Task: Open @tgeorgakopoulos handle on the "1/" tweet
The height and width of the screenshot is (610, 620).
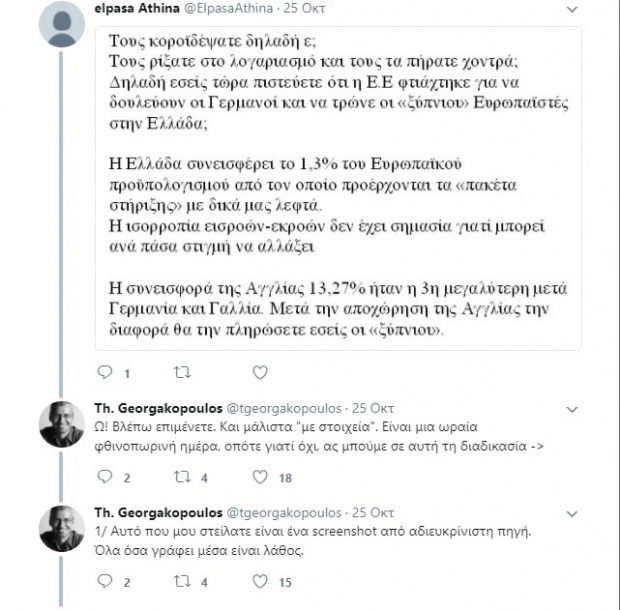Action: point(284,513)
